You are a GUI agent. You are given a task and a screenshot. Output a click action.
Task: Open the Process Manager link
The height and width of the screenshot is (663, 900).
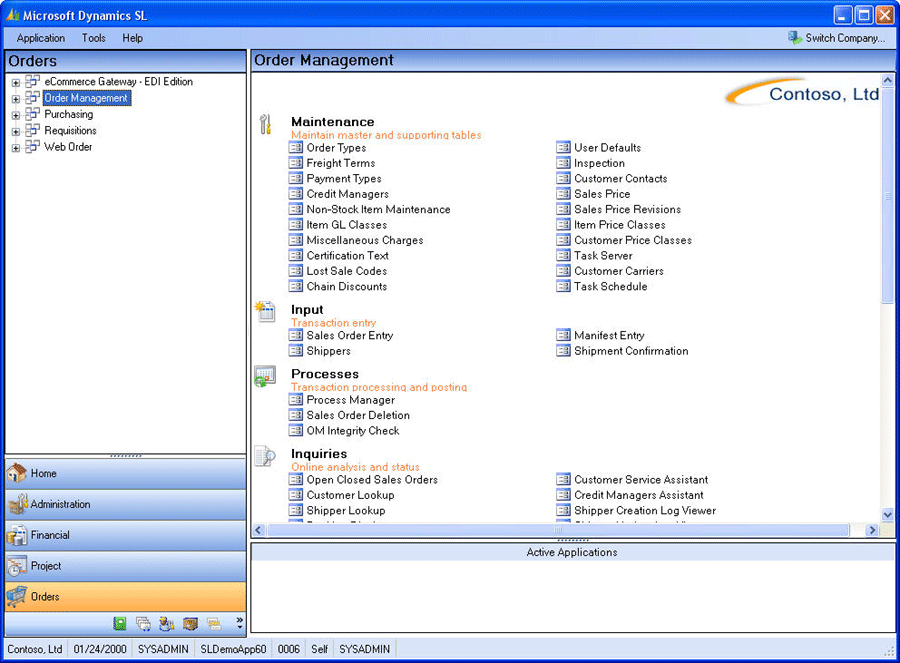pos(350,400)
